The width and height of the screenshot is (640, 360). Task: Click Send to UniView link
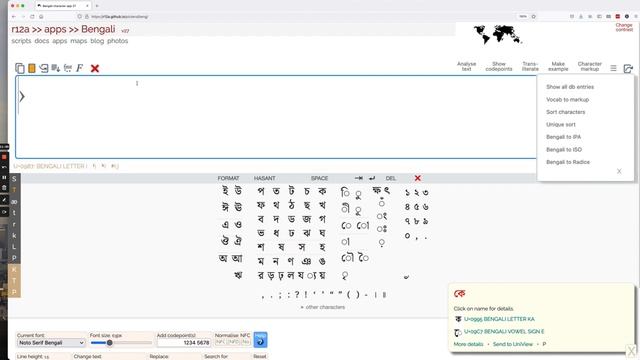coord(513,344)
